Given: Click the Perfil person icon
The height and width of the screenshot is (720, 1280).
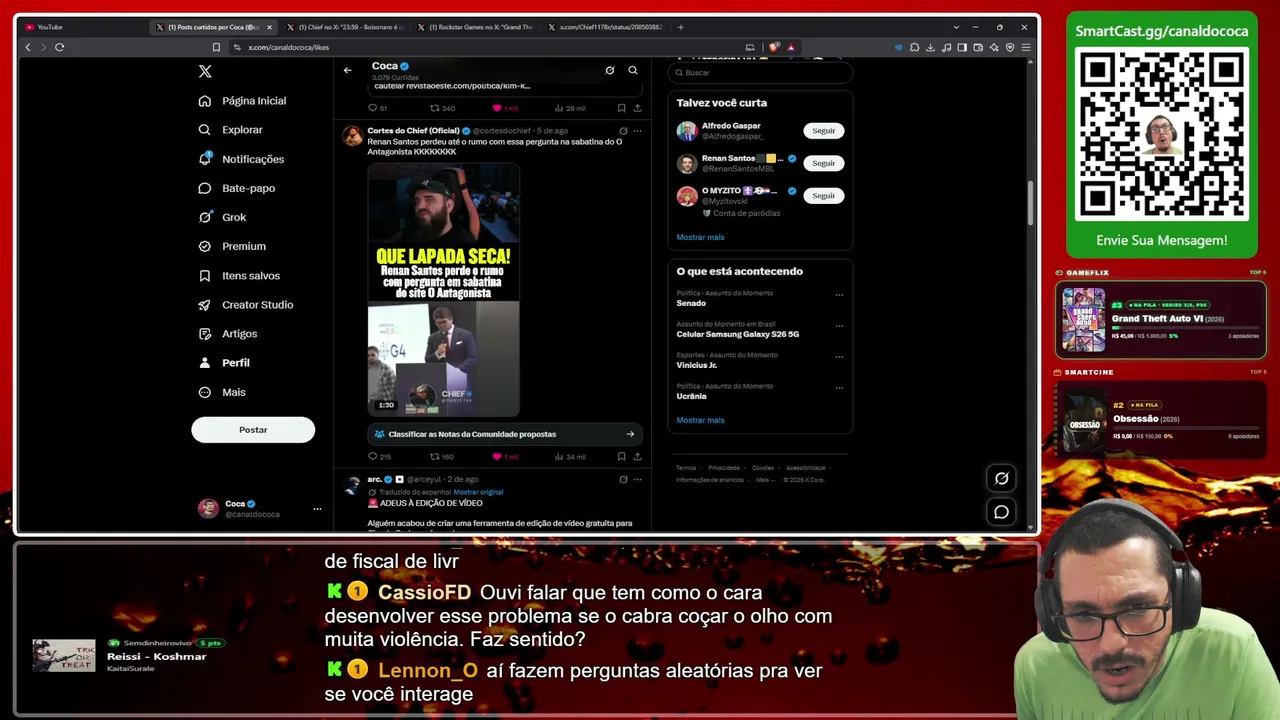Looking at the screenshot, I should click(x=205, y=363).
